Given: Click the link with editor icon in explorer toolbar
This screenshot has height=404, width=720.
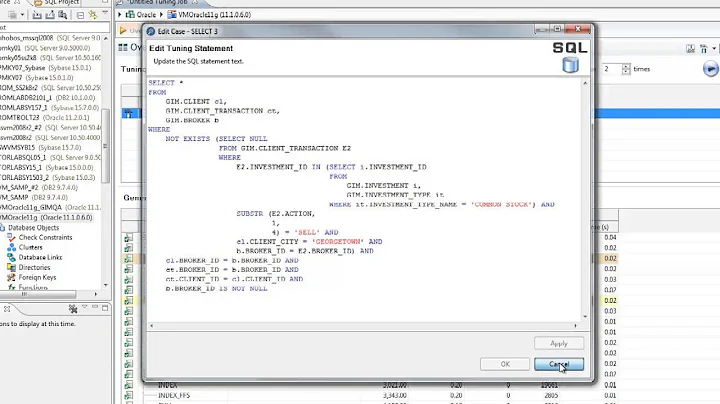Looking at the screenshot, I should click(93, 15).
